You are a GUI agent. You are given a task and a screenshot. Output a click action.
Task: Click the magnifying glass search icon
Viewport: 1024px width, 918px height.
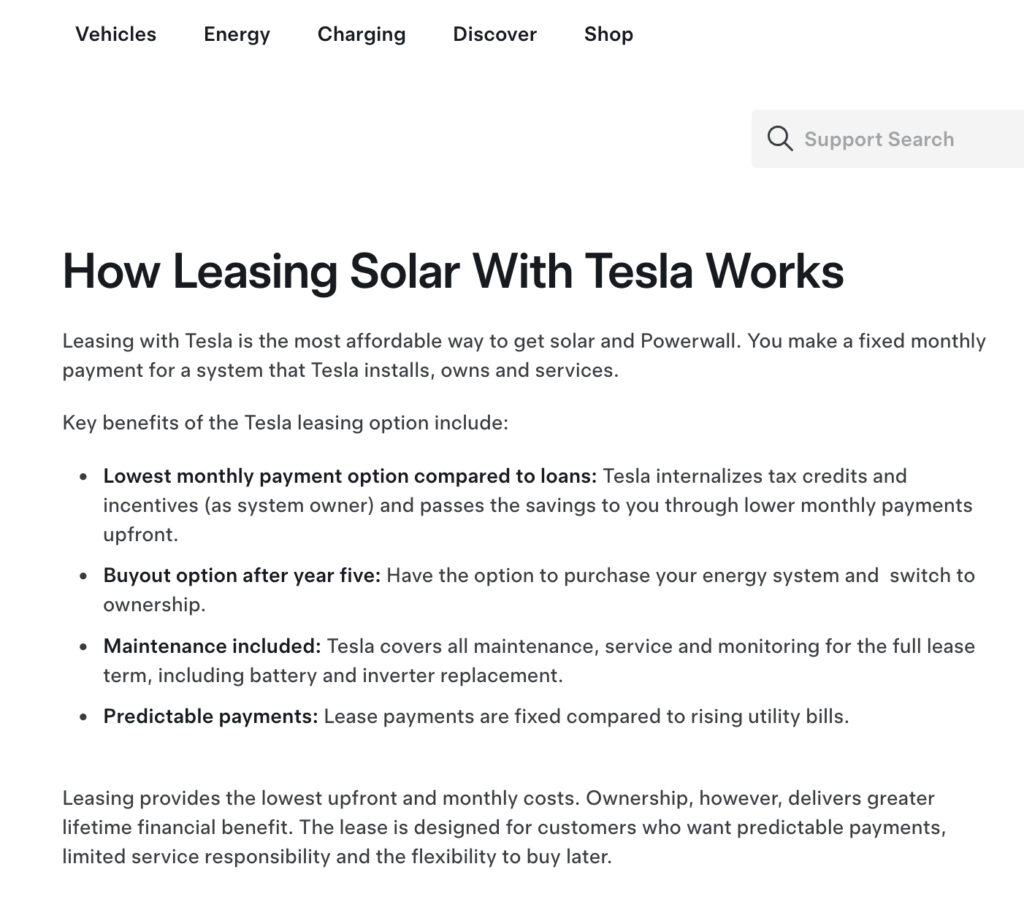click(780, 139)
